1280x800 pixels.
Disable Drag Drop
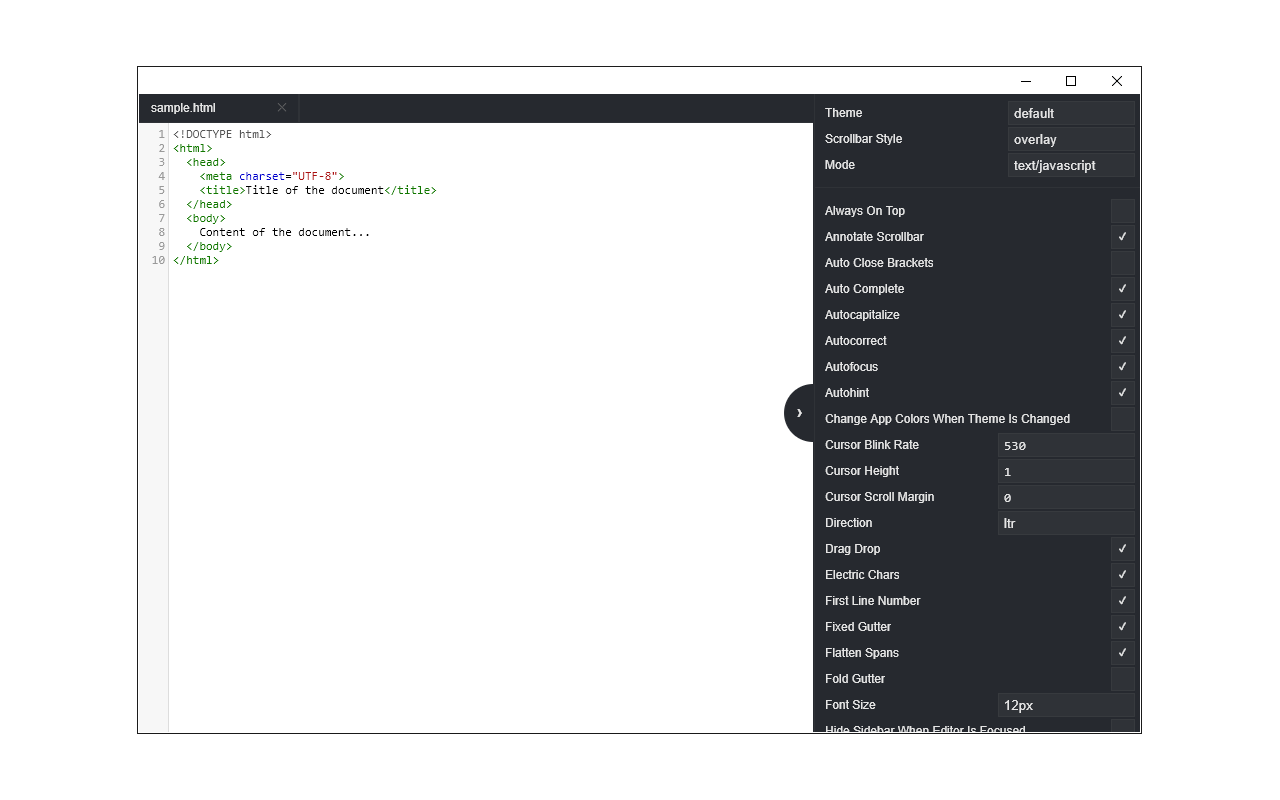1122,548
